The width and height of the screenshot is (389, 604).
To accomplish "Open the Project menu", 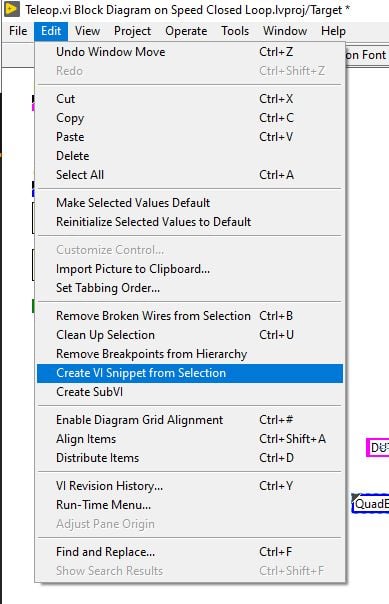I will (x=132, y=31).
